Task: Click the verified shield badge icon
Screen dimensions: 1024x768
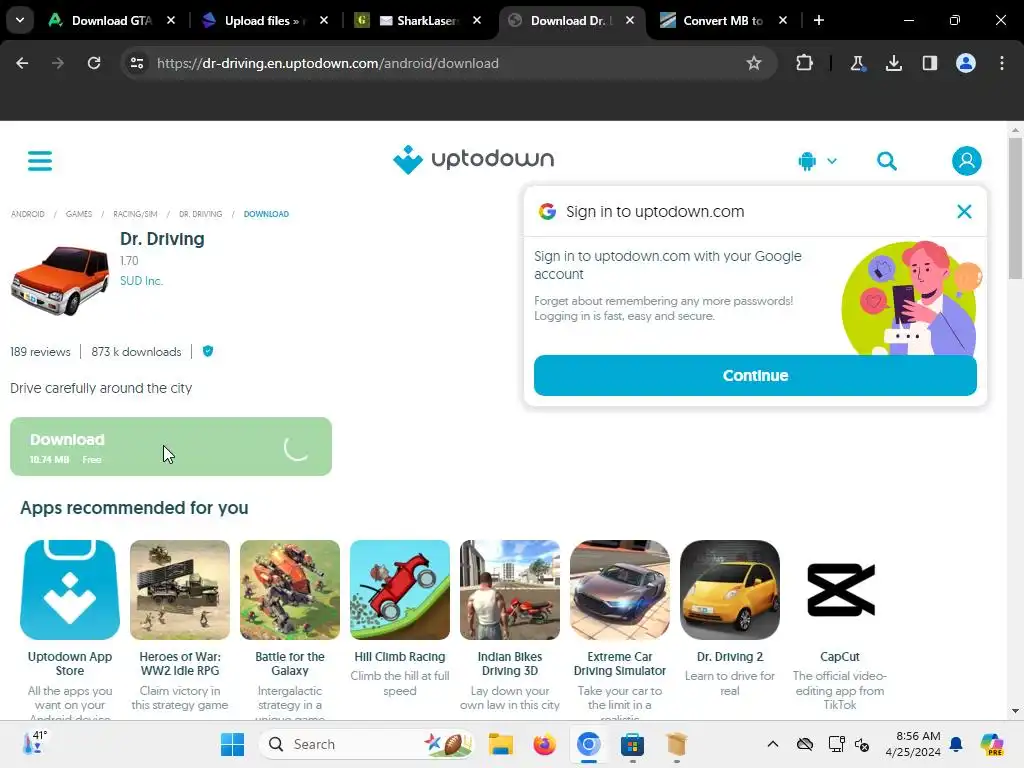Action: click(208, 351)
